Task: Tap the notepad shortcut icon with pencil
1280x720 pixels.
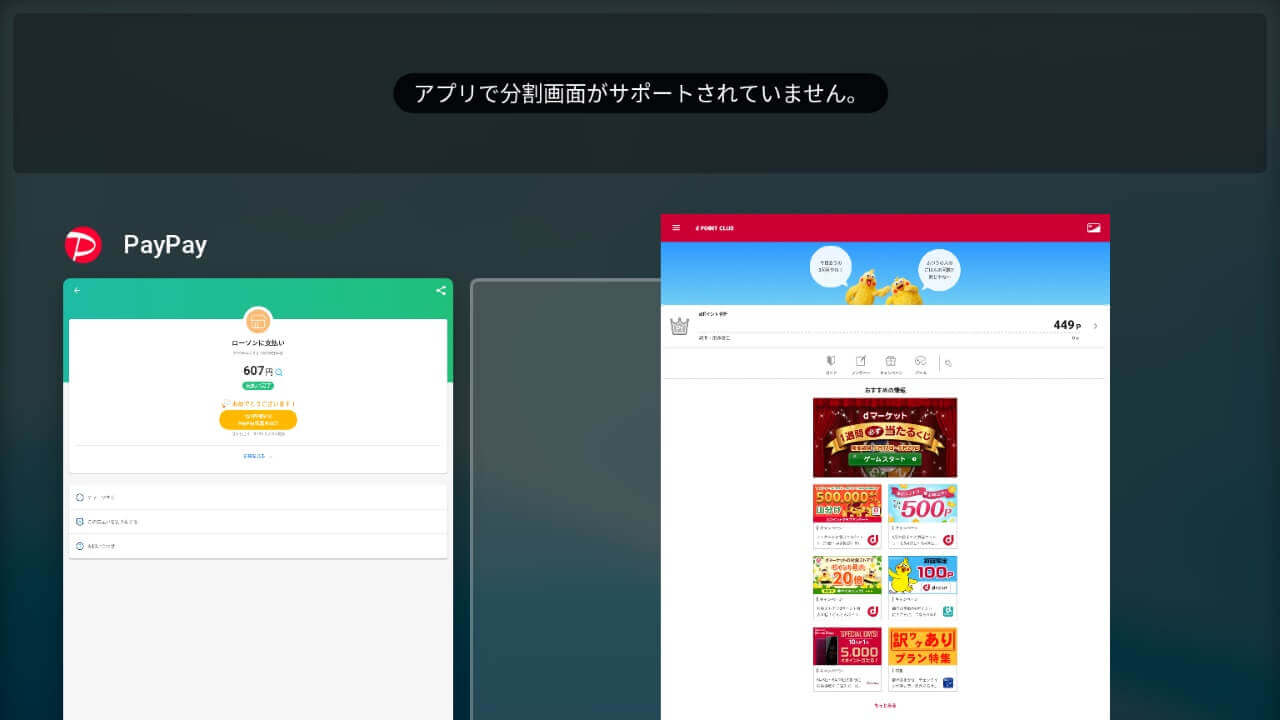Action: [860, 362]
